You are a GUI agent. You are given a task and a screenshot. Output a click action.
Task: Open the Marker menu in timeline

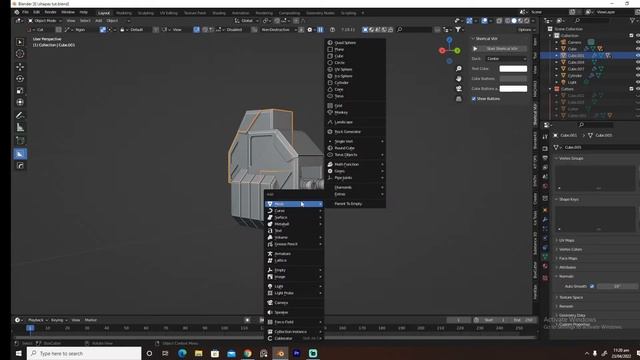(x=91, y=320)
